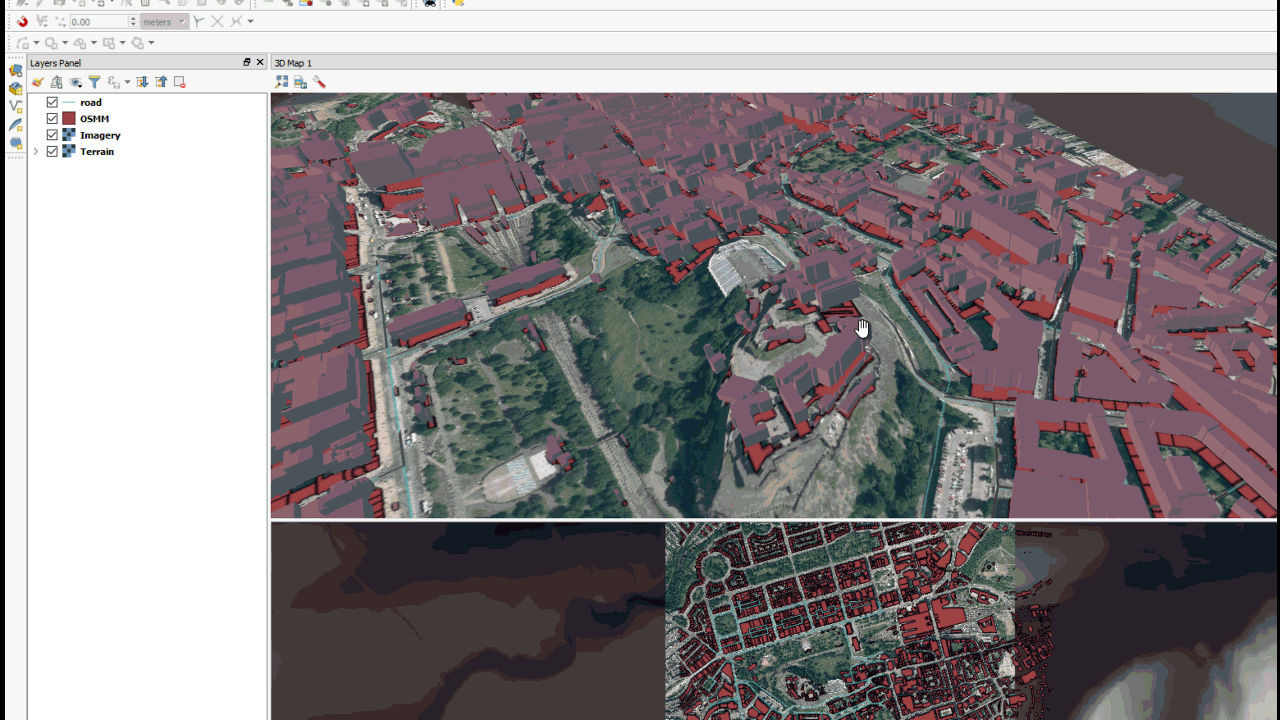
Task: Uncheck the Imagery layer visibility
Action: [x=52, y=135]
